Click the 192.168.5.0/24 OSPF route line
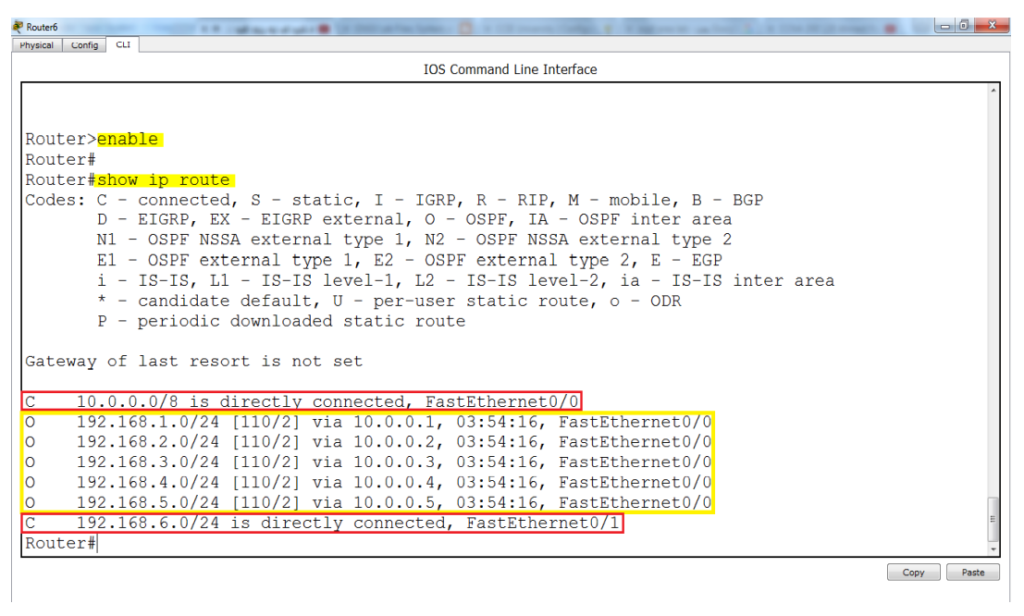The width and height of the screenshot is (1024, 616). click(368, 503)
